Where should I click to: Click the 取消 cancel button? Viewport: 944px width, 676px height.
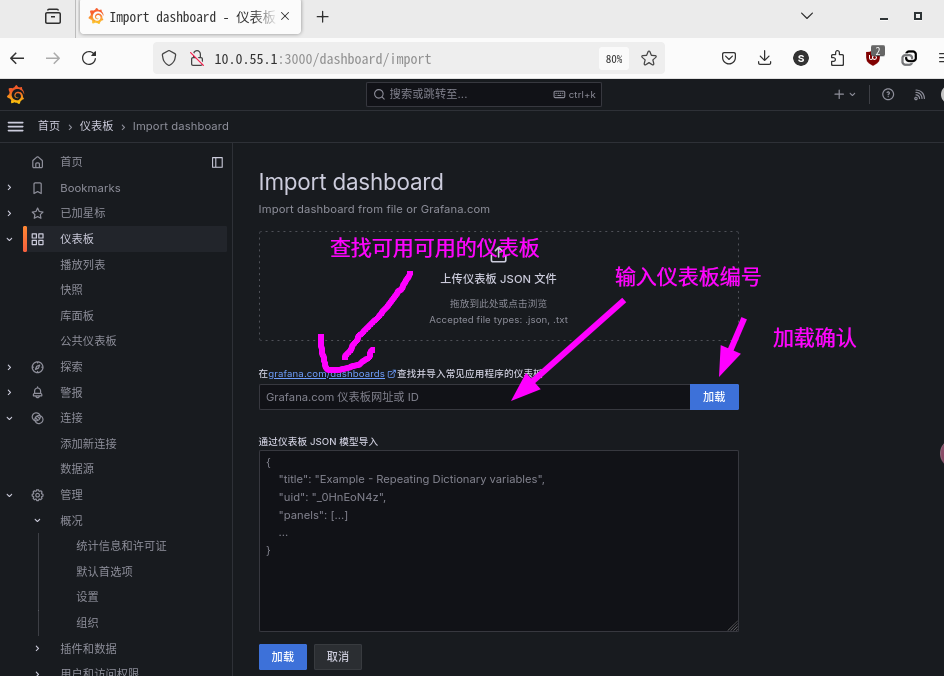(x=338, y=657)
